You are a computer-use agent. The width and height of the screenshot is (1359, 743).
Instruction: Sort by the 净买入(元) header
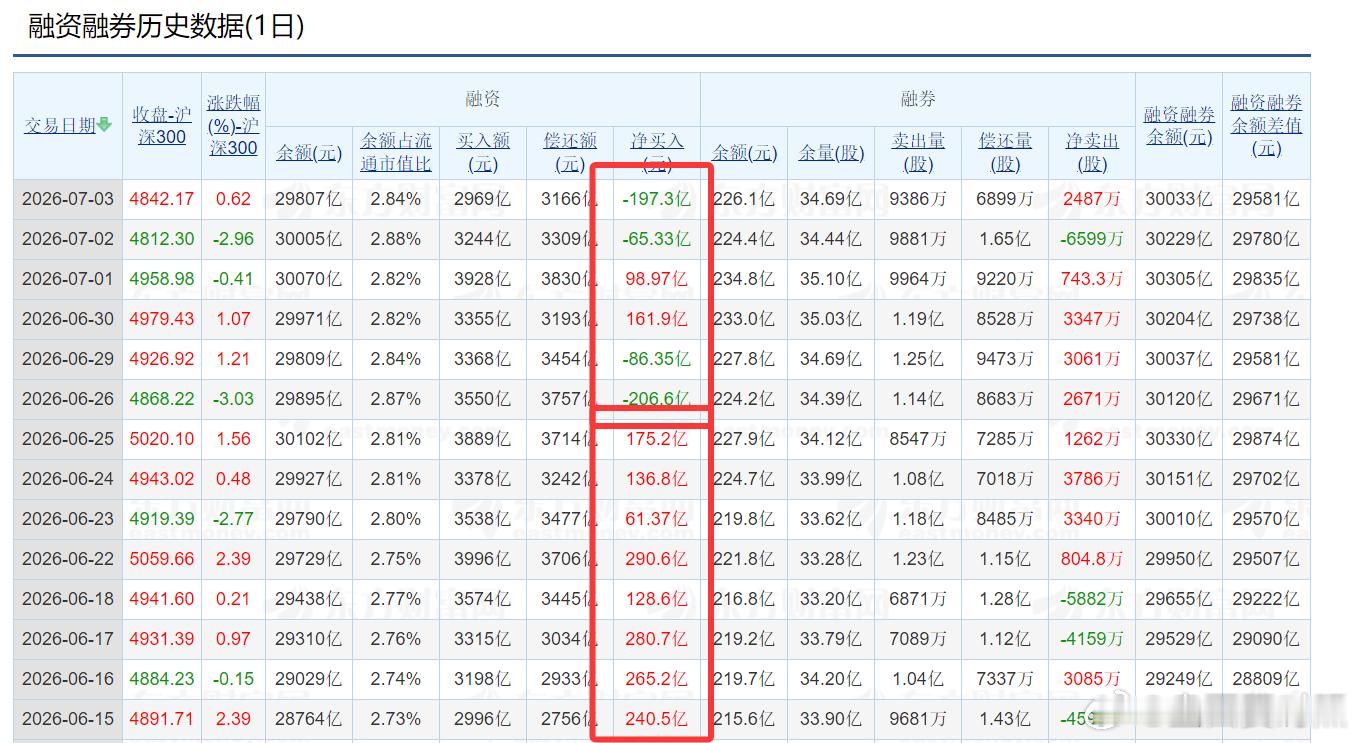[657, 152]
